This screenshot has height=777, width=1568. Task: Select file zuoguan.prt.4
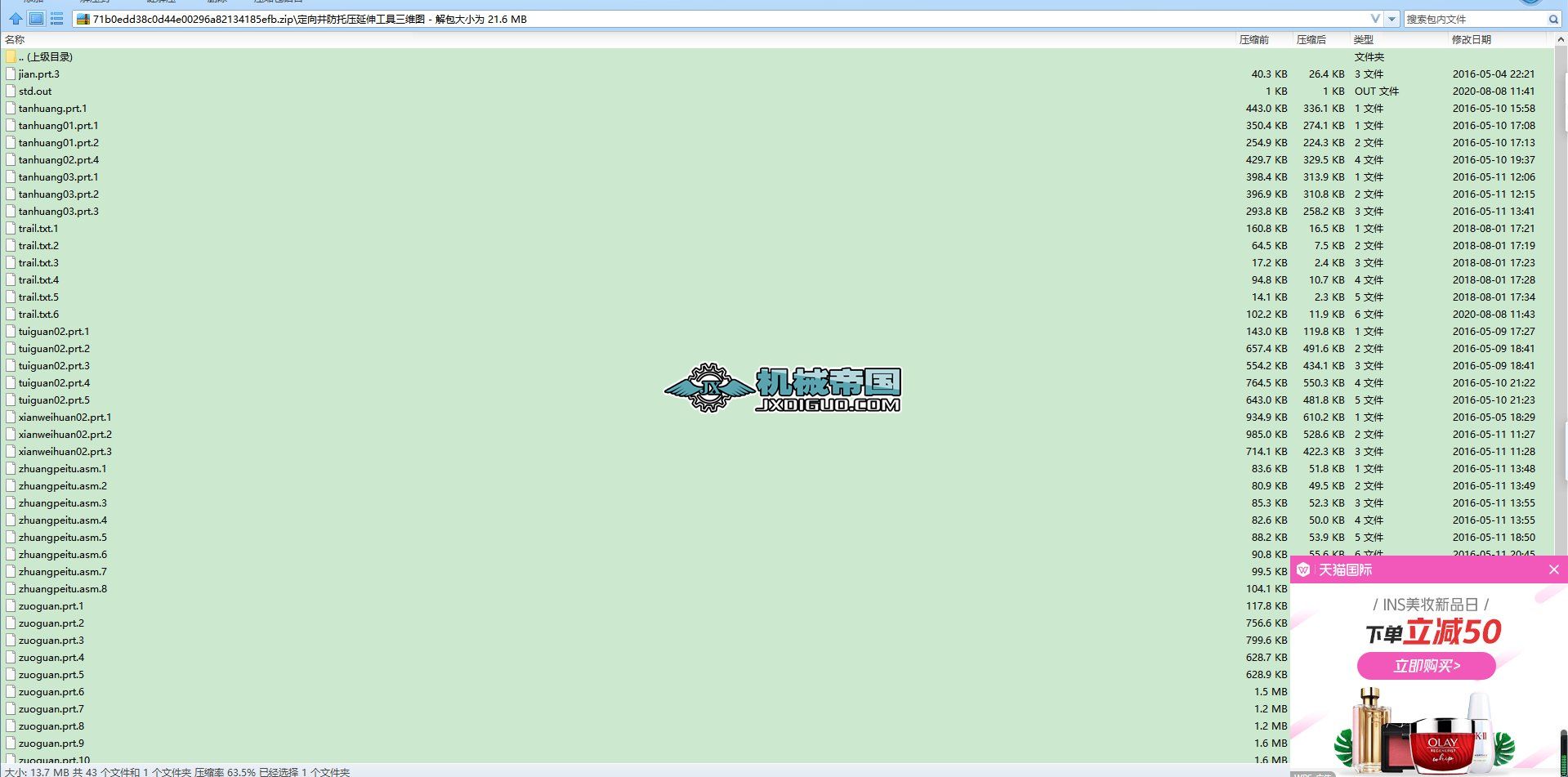(51, 657)
